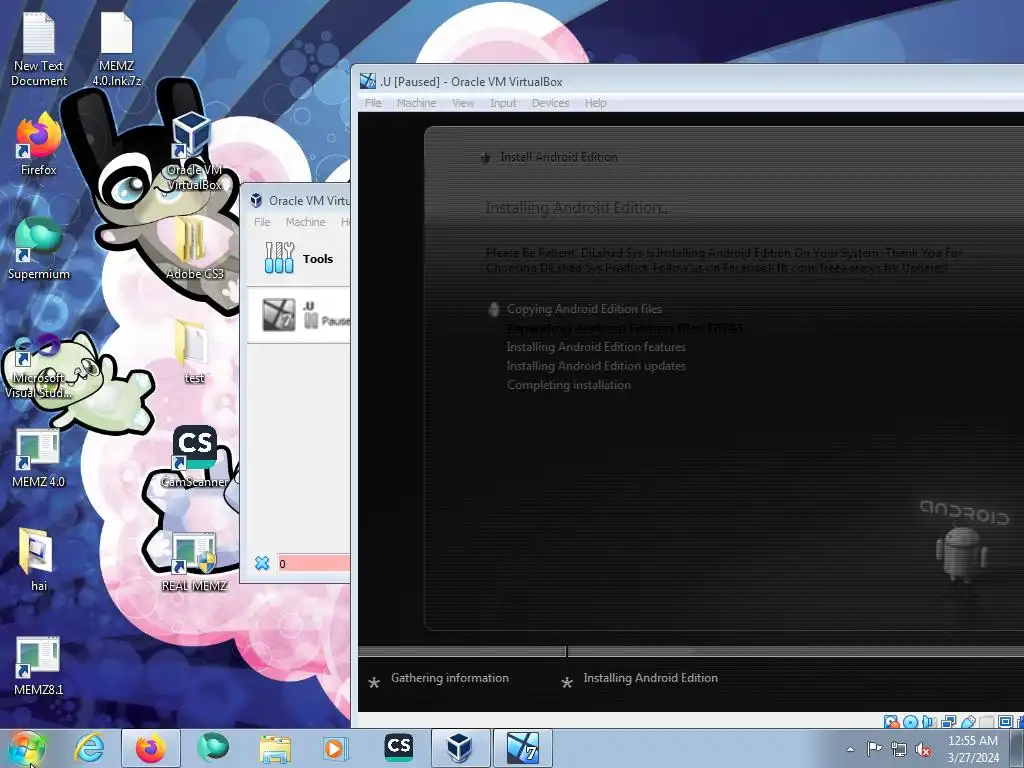Click the Start button orb
The width and height of the screenshot is (1024, 768).
(26, 748)
